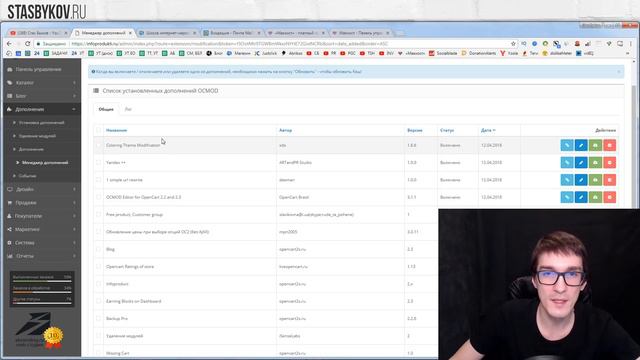Click the green button in 1 simple url rewrite row
640x360 pixels.
tap(595, 180)
